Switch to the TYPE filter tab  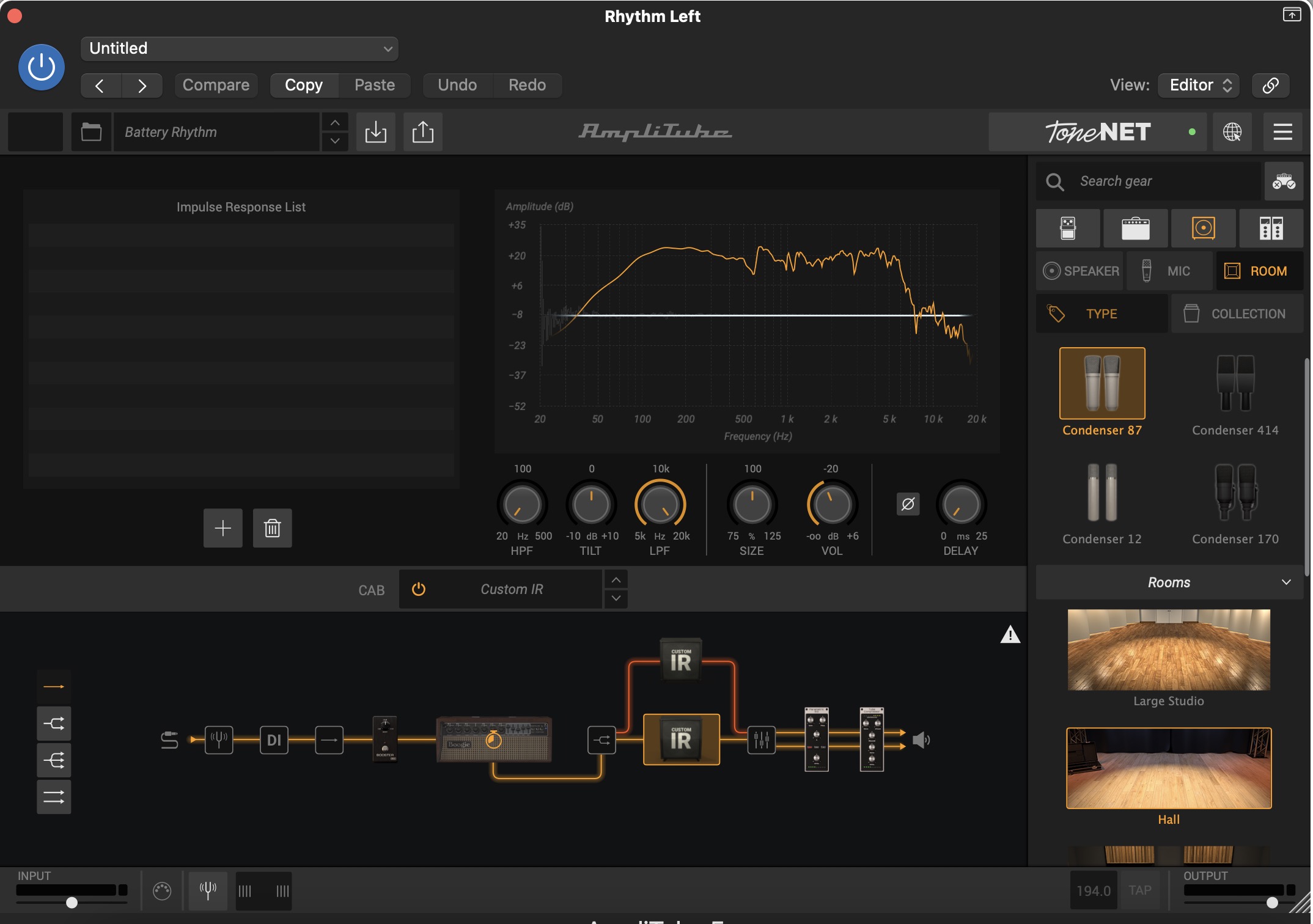click(1102, 313)
